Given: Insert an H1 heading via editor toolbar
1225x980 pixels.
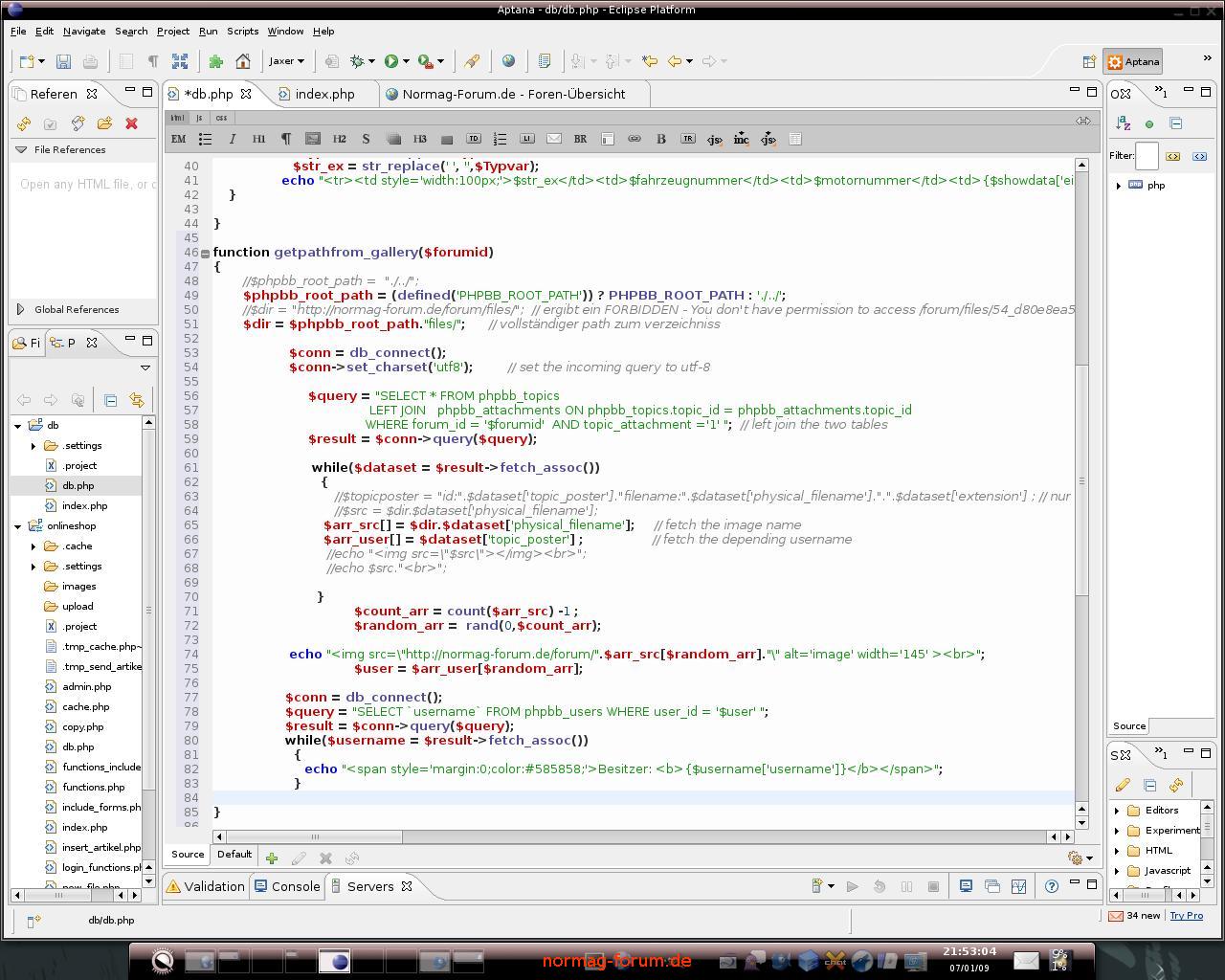Looking at the screenshot, I should click(x=258, y=139).
